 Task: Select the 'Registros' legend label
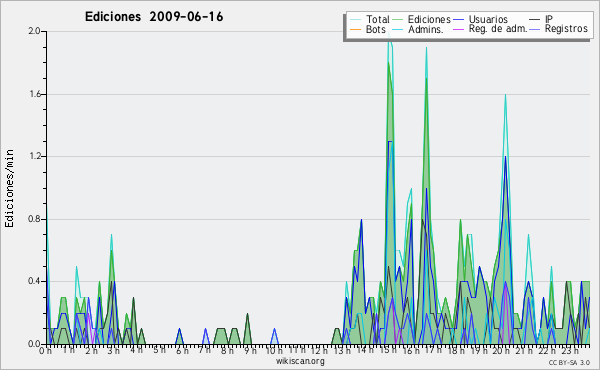(566, 29)
